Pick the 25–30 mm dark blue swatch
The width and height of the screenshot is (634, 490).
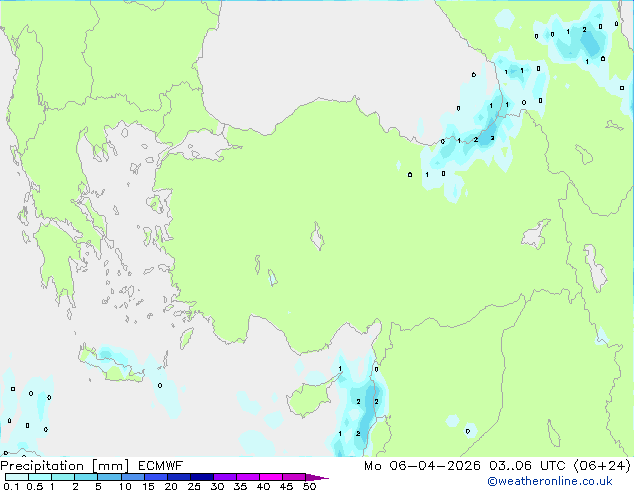(x=202, y=477)
